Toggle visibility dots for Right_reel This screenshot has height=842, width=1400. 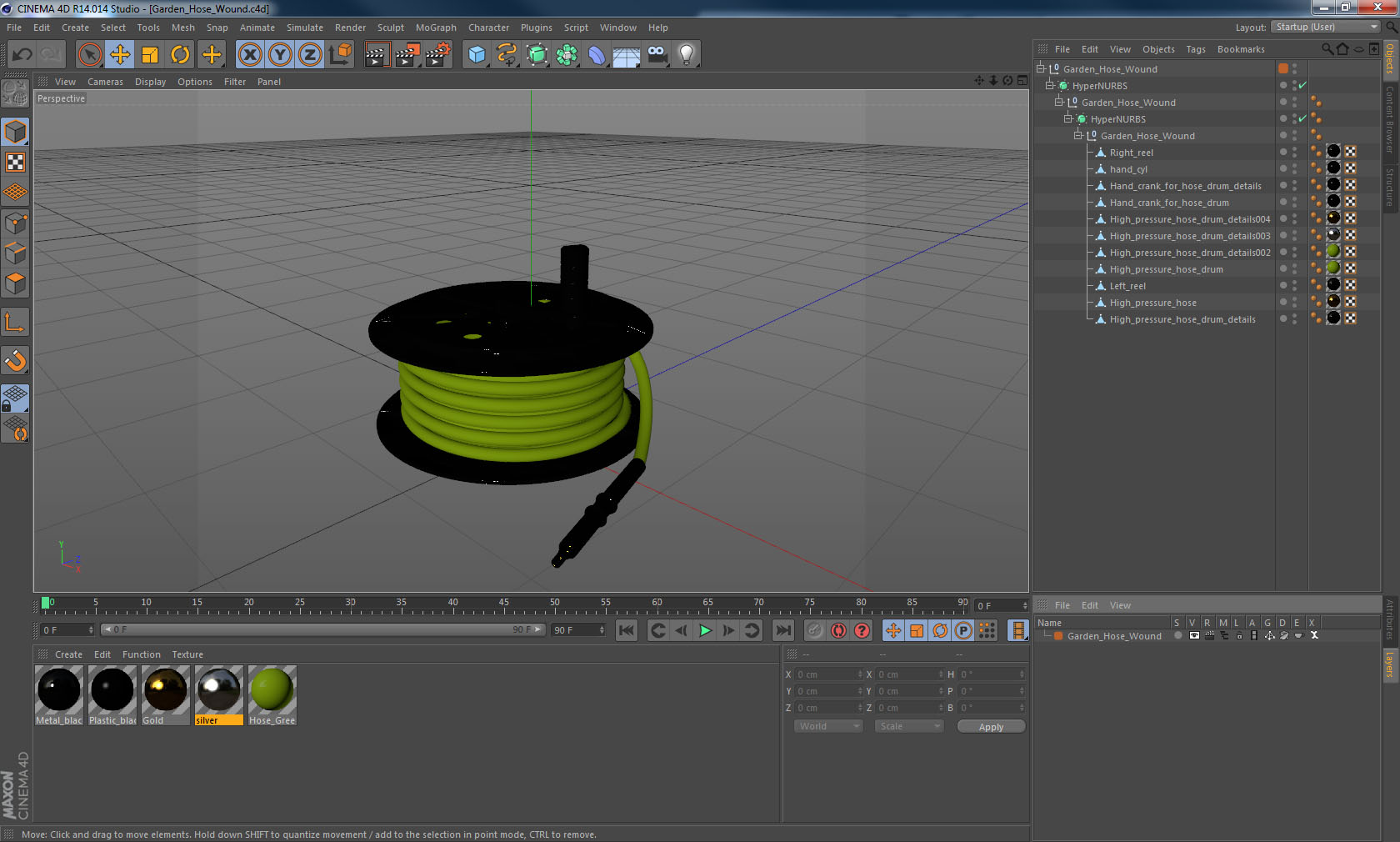[x=1294, y=153]
